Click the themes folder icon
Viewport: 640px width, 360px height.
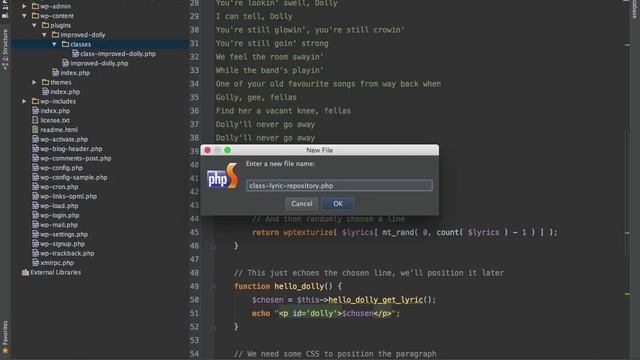(45, 82)
